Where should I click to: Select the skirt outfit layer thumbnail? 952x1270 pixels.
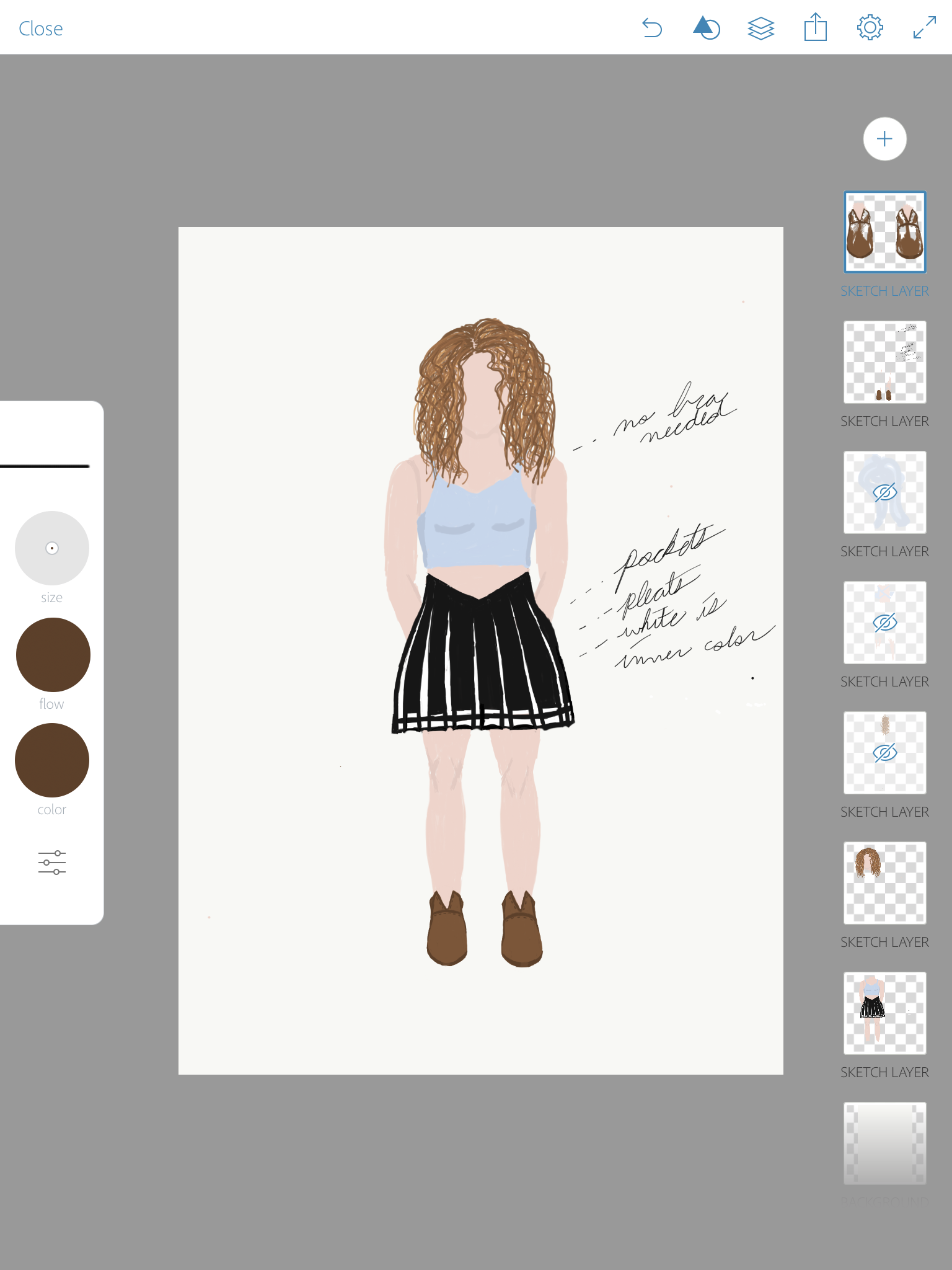click(x=884, y=1013)
